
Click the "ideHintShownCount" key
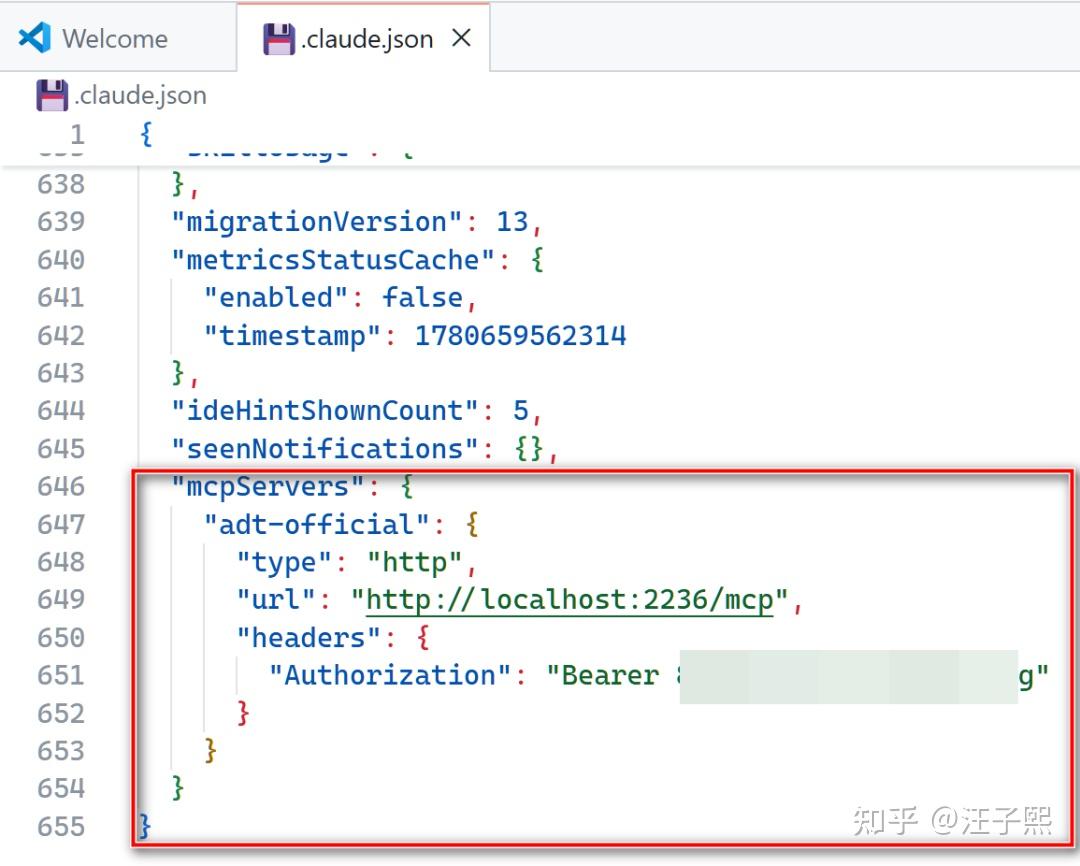pyautogui.click(x=325, y=411)
